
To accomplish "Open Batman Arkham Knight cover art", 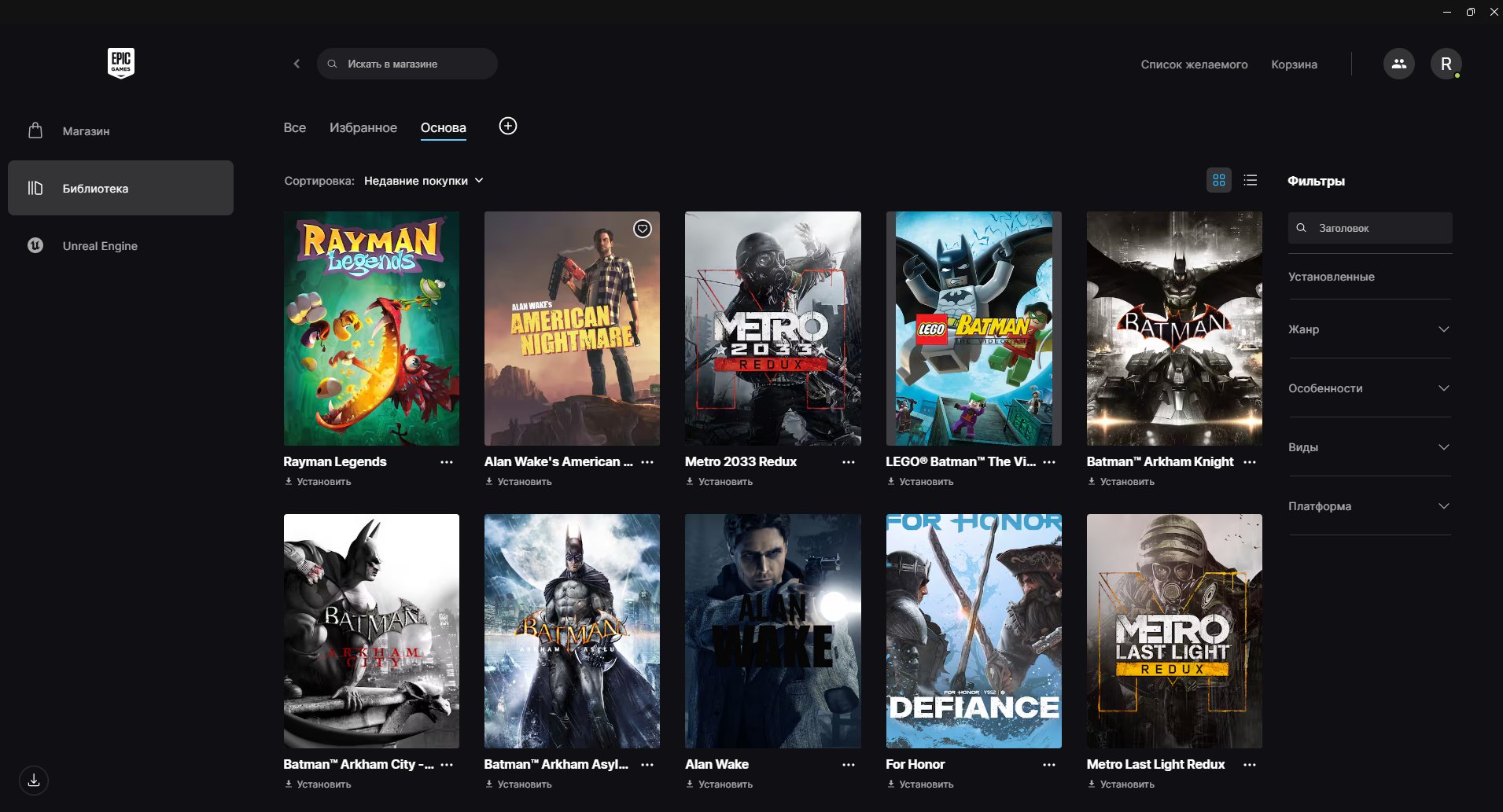I will coord(1174,329).
